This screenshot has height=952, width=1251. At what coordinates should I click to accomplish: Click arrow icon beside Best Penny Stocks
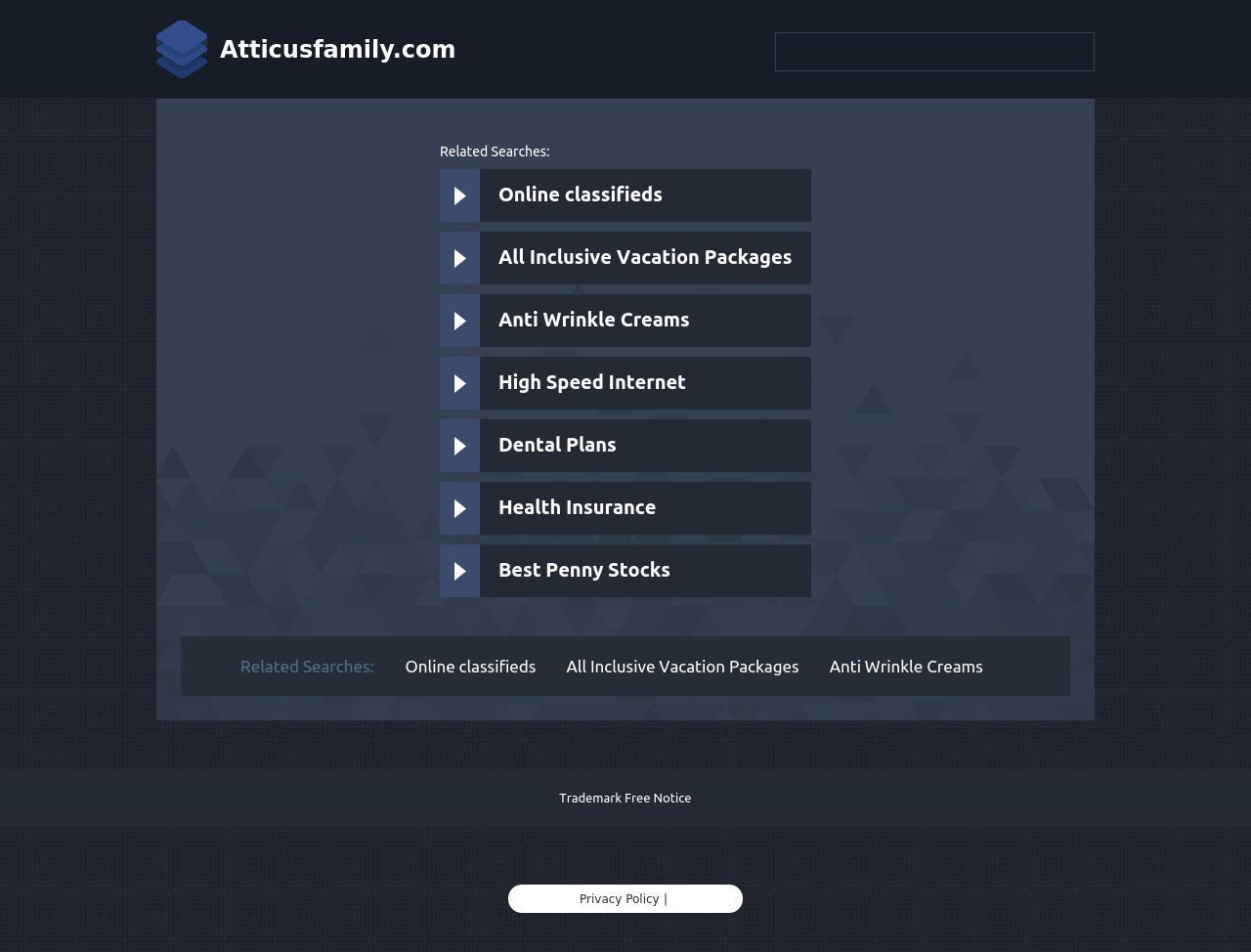coord(459,571)
